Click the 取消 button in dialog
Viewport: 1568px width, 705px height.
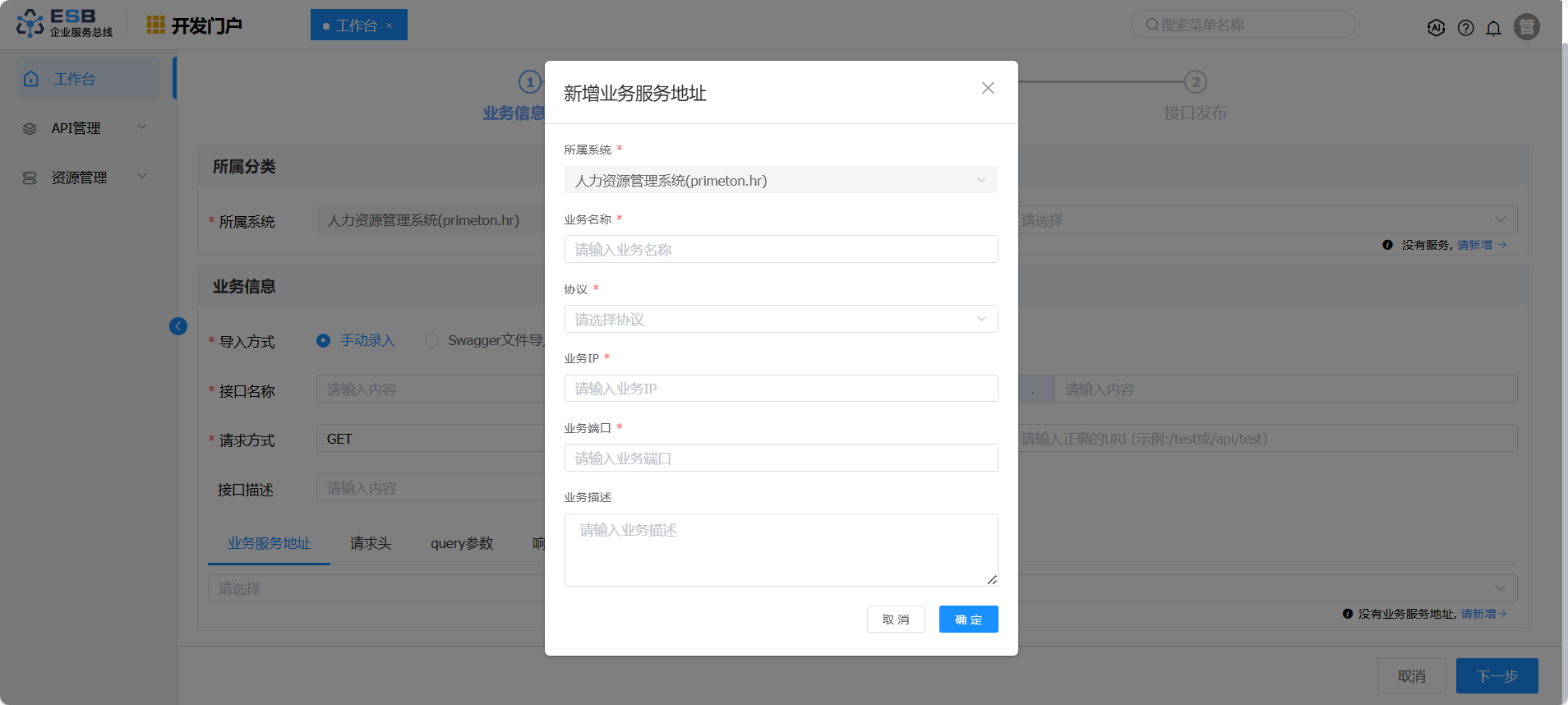896,620
